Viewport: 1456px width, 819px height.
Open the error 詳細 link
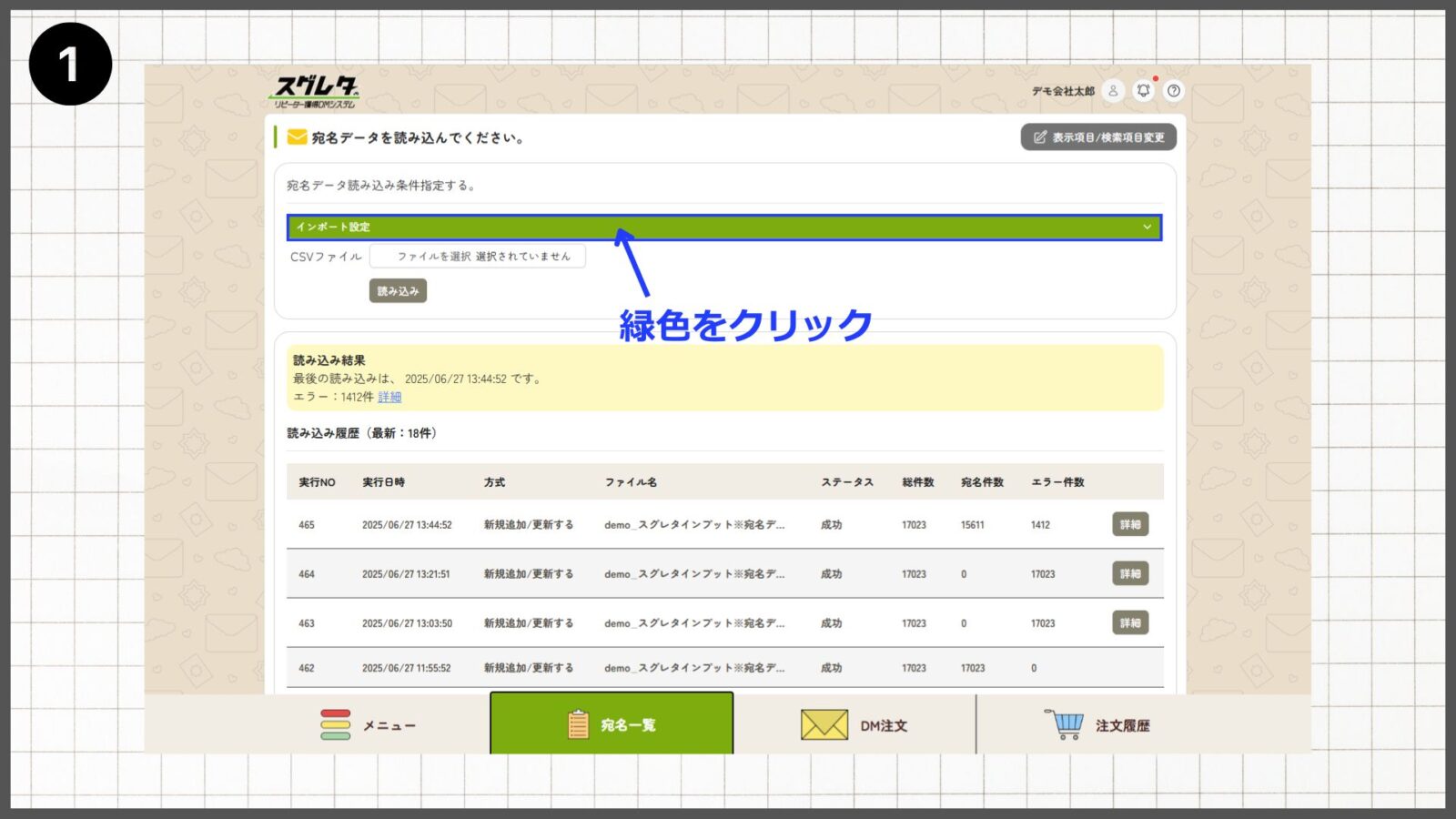point(389,397)
